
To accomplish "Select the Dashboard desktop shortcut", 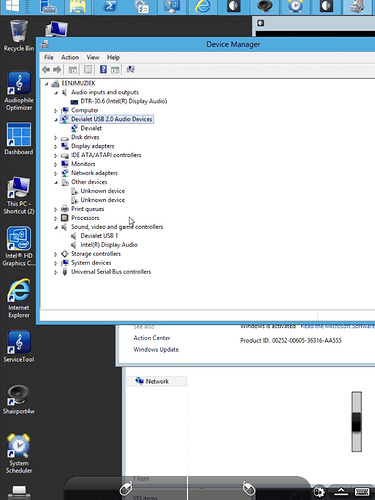I will [19, 139].
